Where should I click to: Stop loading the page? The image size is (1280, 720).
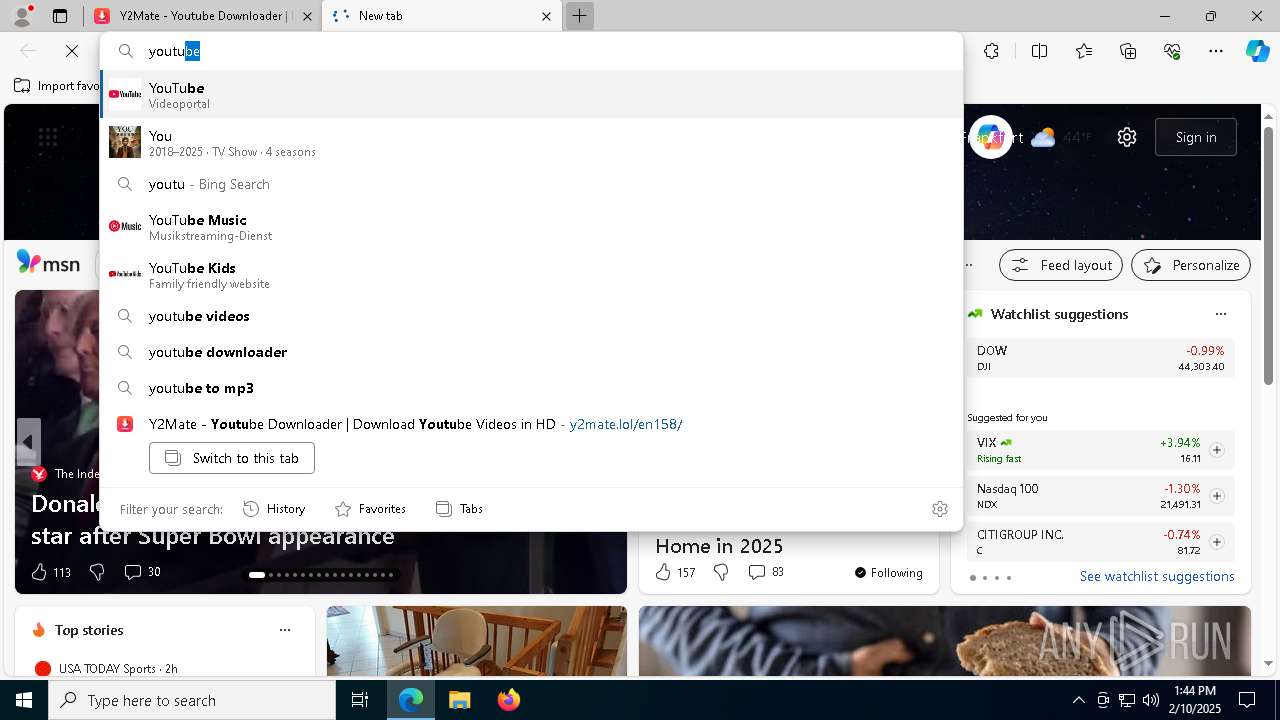(72, 51)
